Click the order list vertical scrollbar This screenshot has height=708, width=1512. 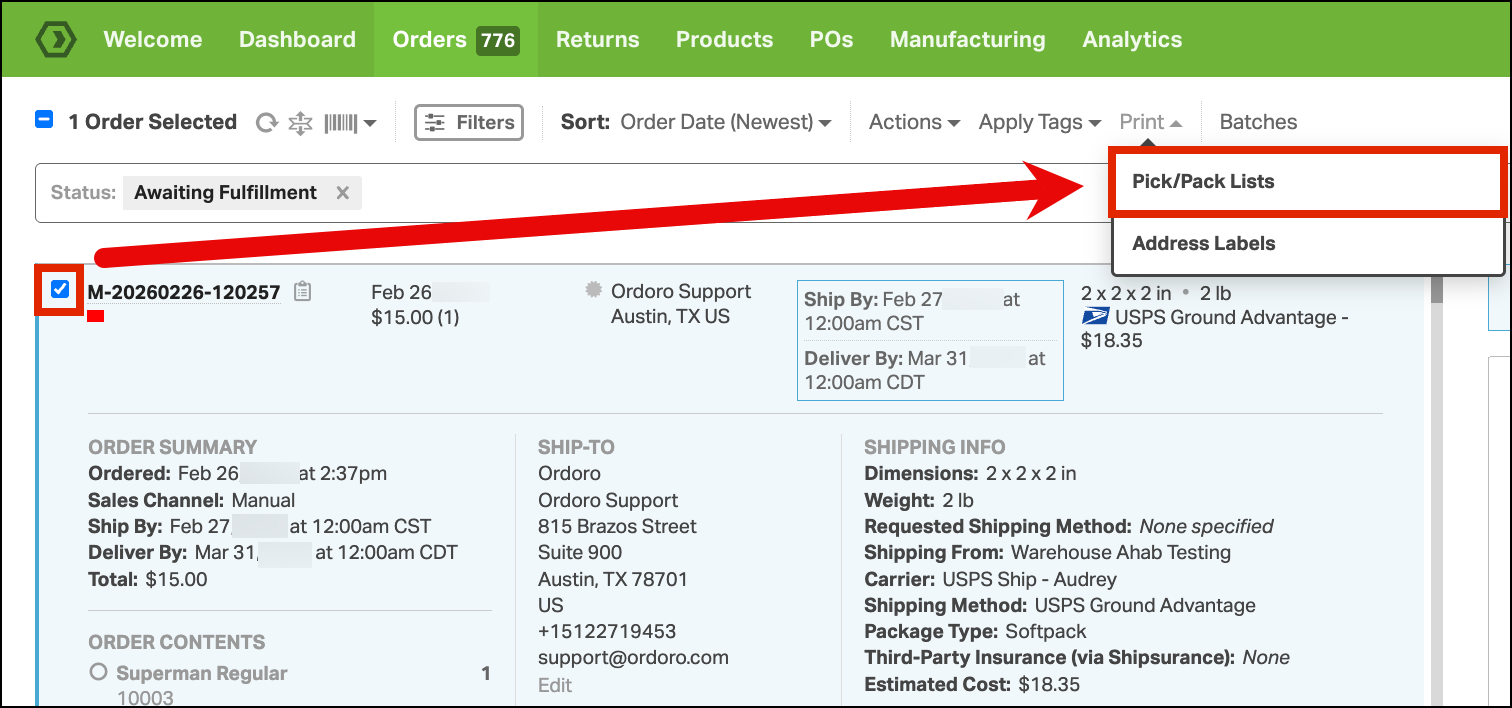(1437, 490)
